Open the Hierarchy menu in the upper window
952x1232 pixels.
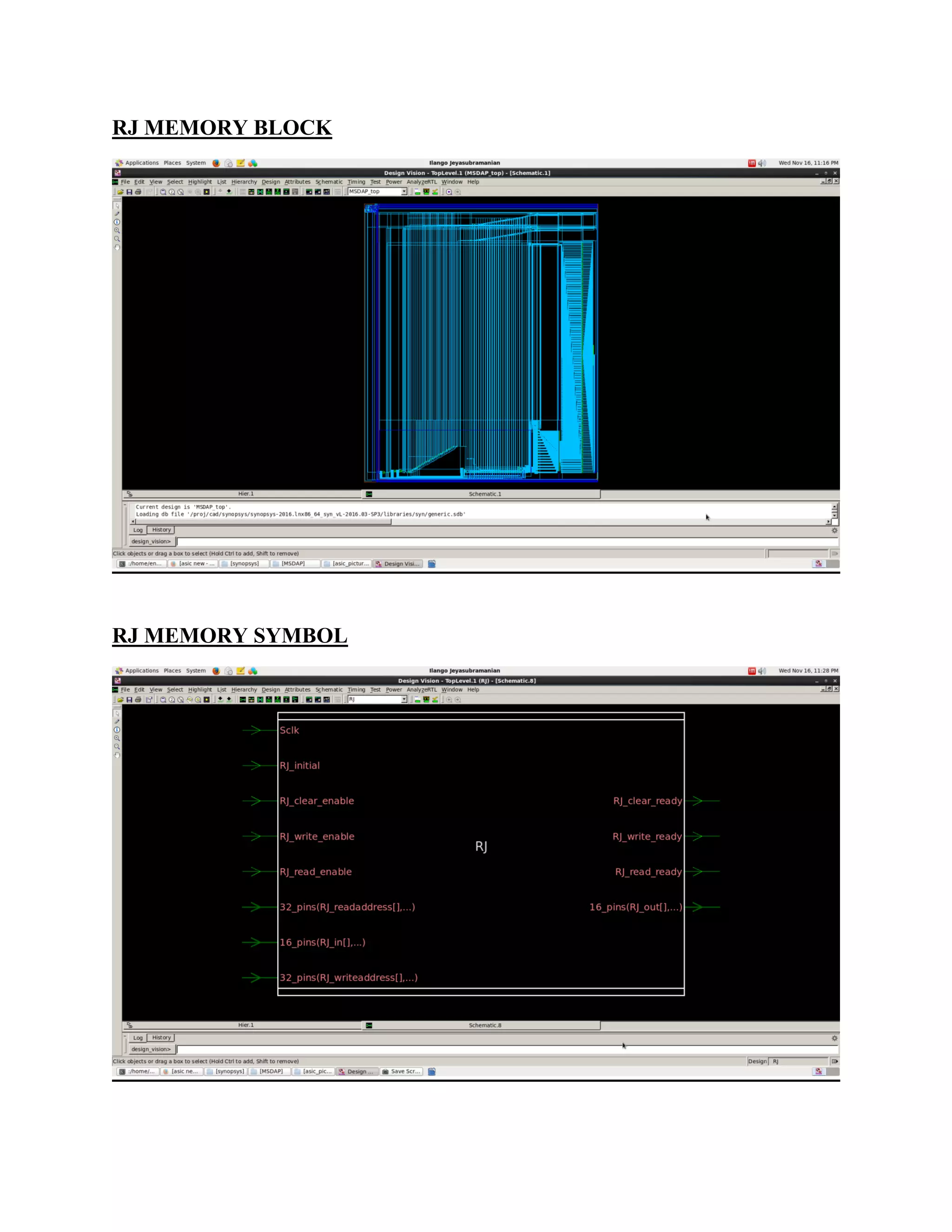click(244, 182)
